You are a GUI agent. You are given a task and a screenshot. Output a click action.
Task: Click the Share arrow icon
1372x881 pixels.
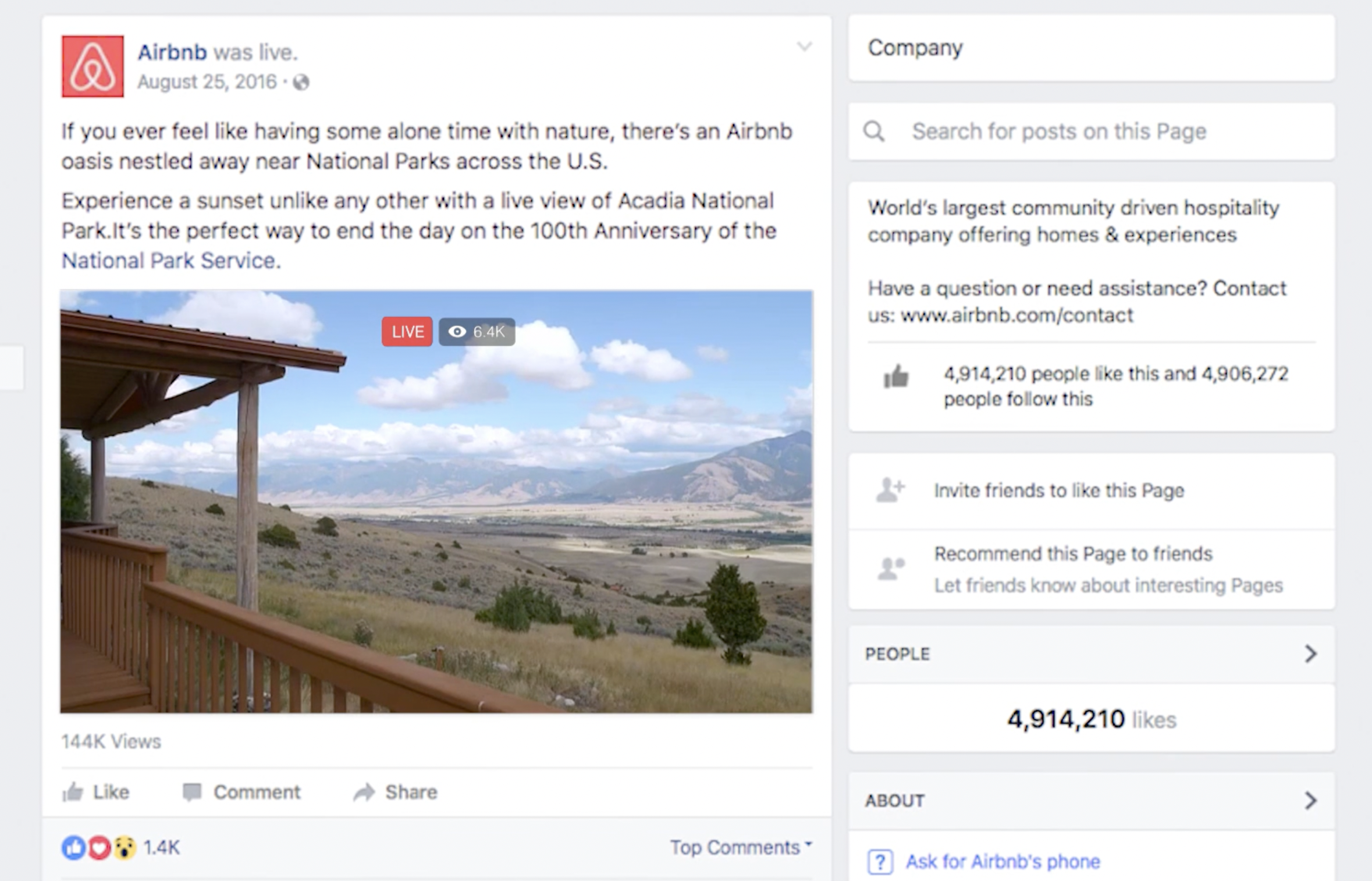click(x=364, y=792)
